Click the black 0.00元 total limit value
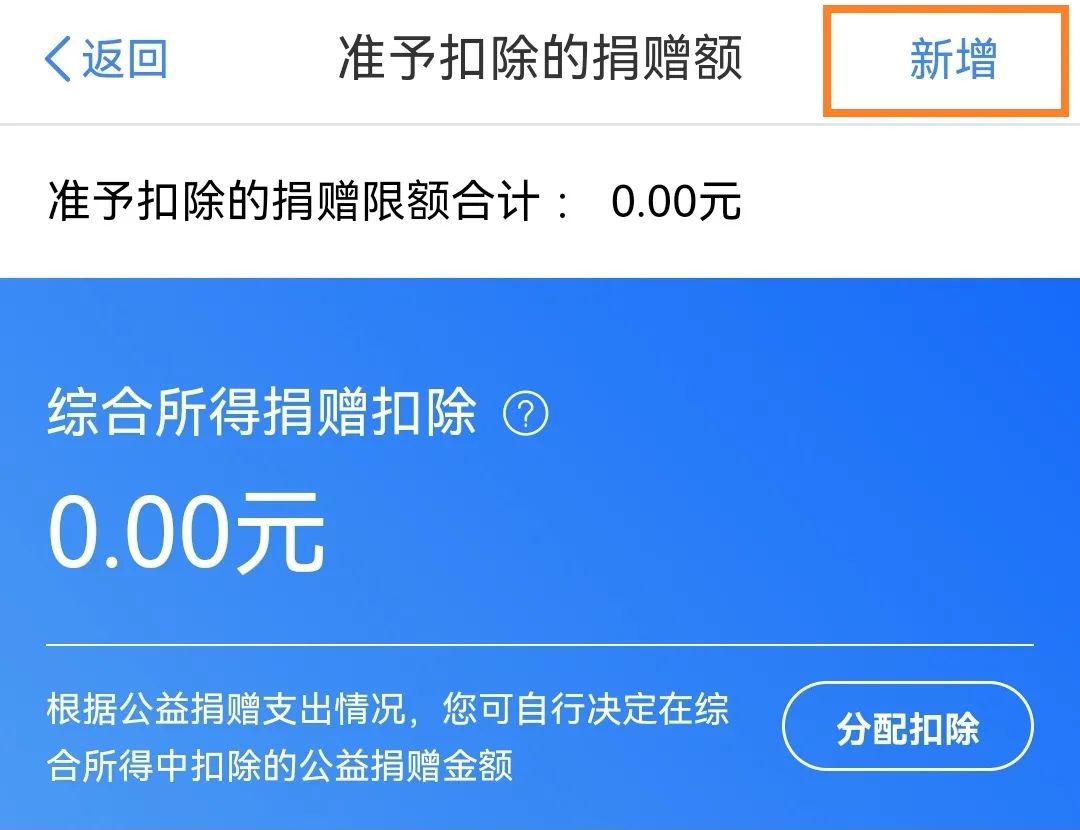 676,201
